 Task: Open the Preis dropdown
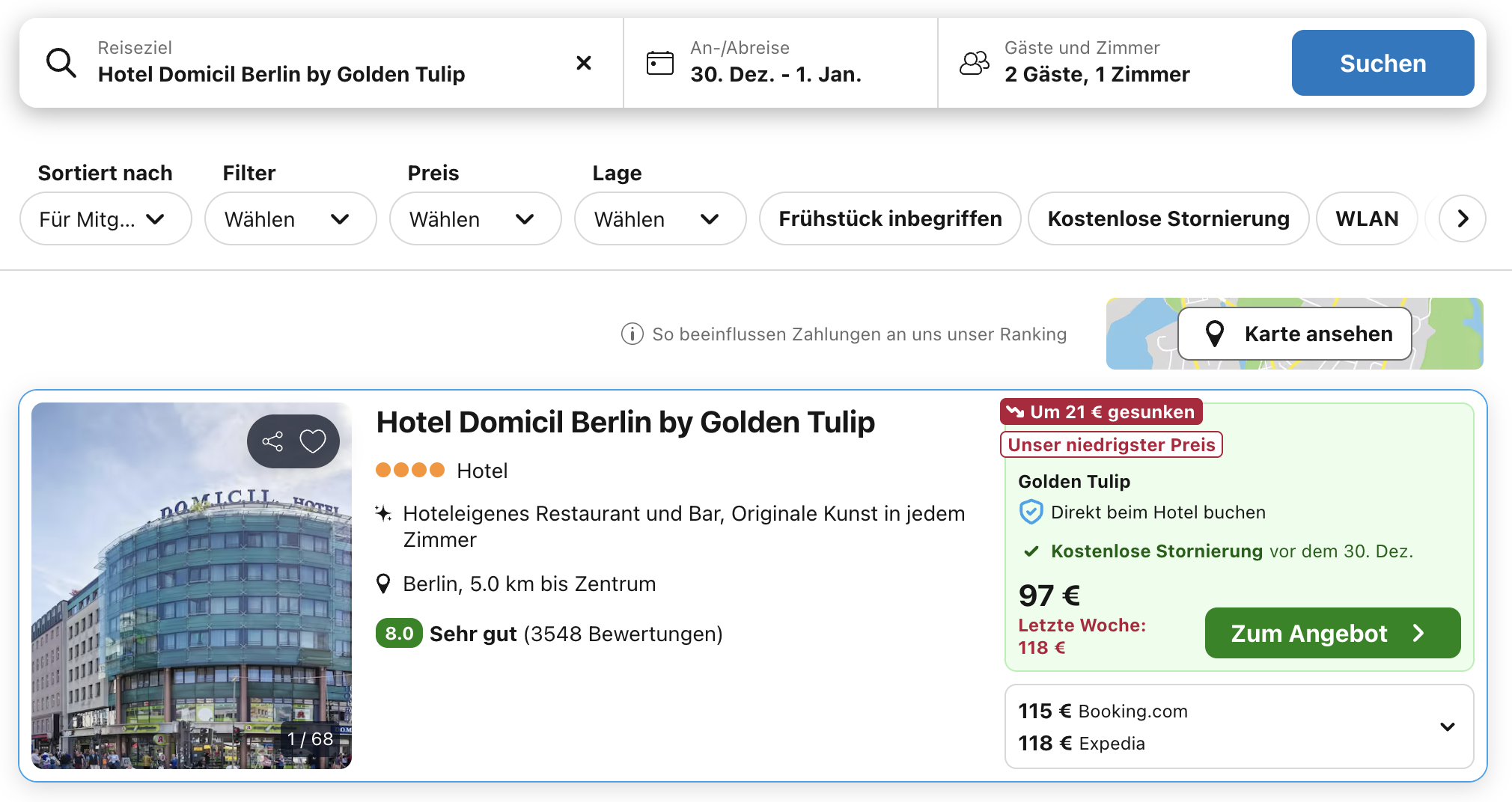(x=475, y=218)
